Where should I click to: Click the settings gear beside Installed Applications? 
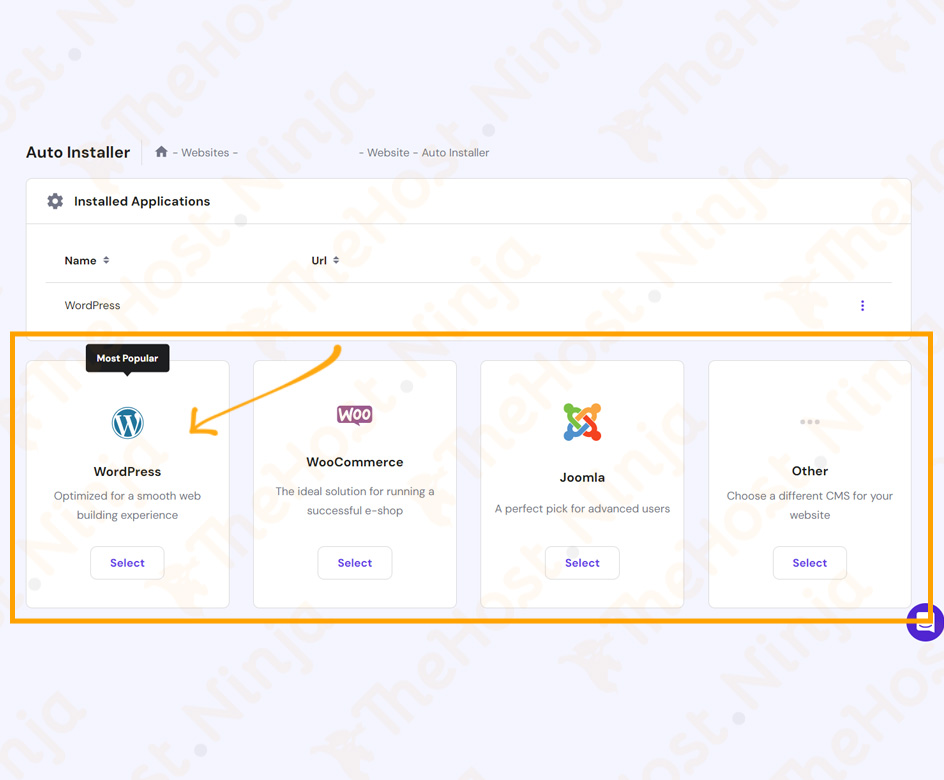pos(56,201)
